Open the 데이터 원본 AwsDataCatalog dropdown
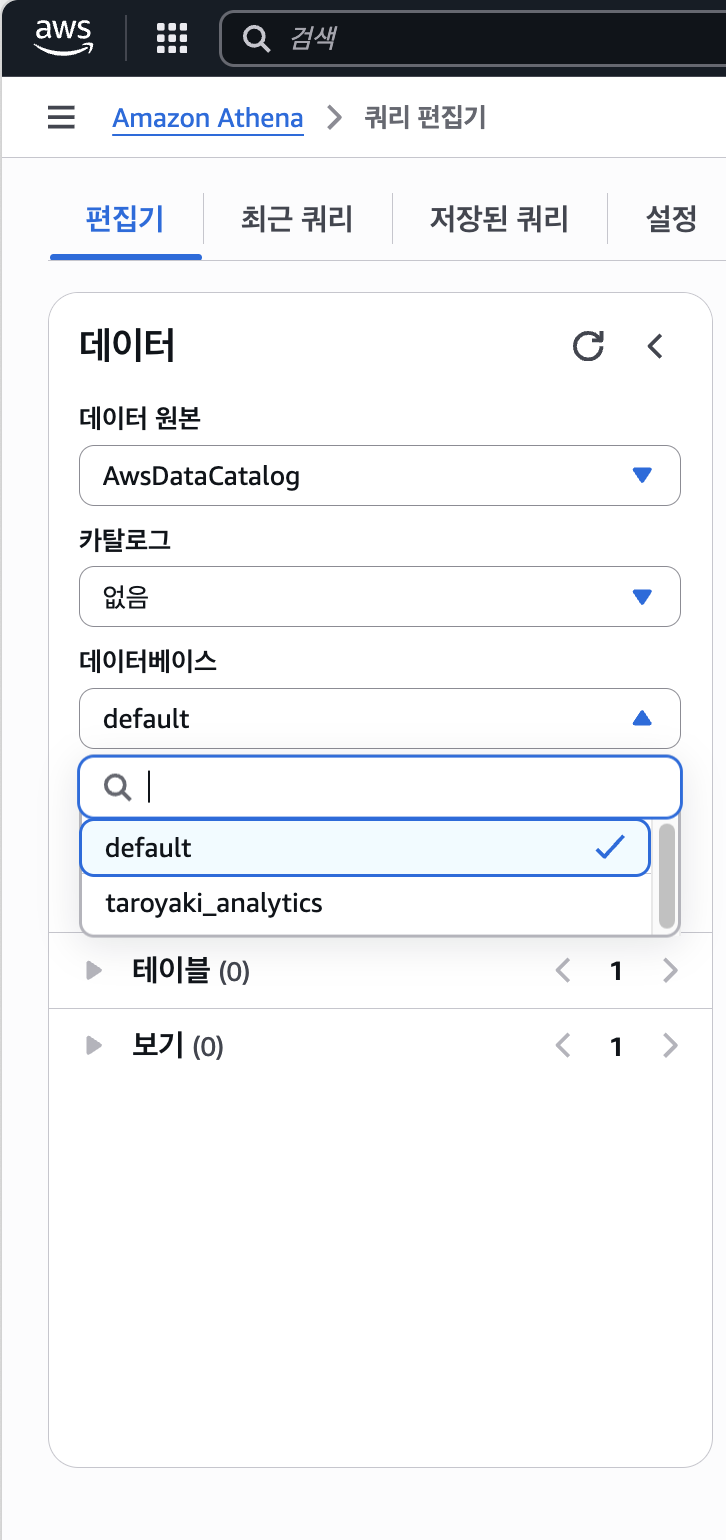 380,476
